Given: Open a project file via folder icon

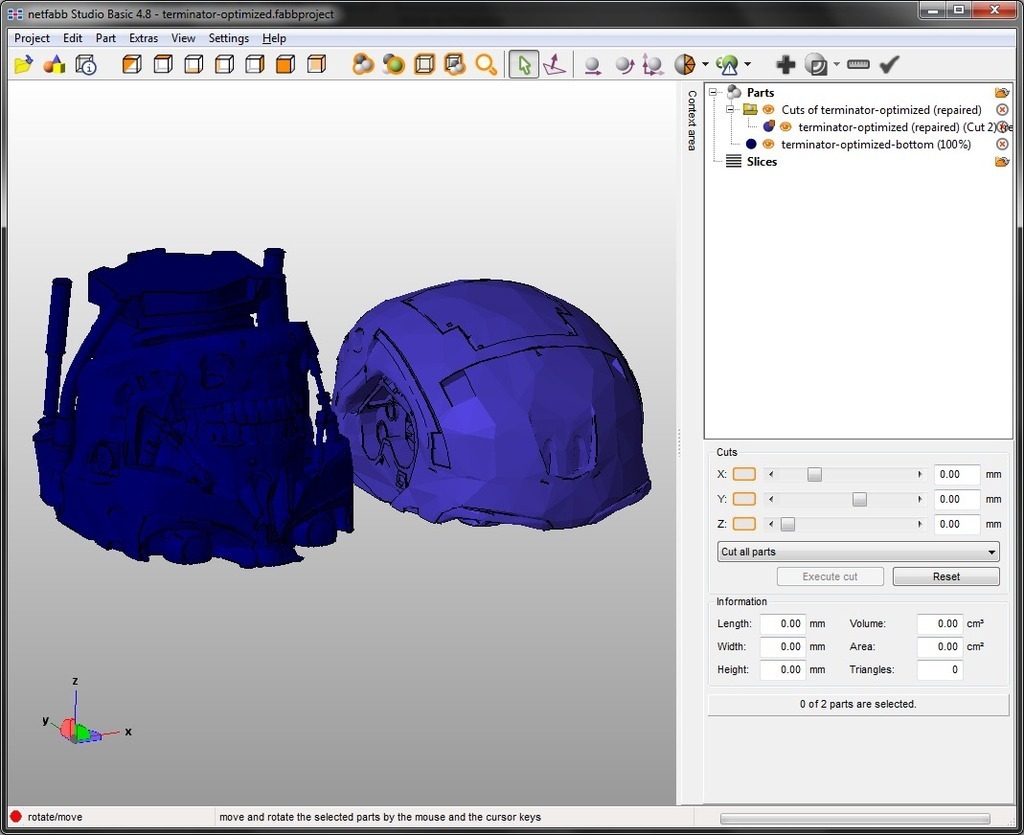Looking at the screenshot, I should (x=23, y=65).
